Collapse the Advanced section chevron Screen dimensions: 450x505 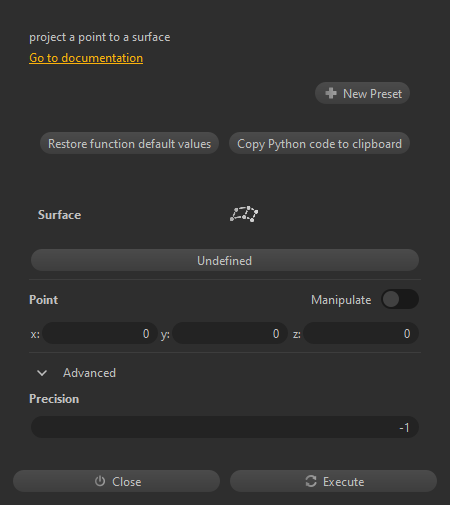coord(42,373)
